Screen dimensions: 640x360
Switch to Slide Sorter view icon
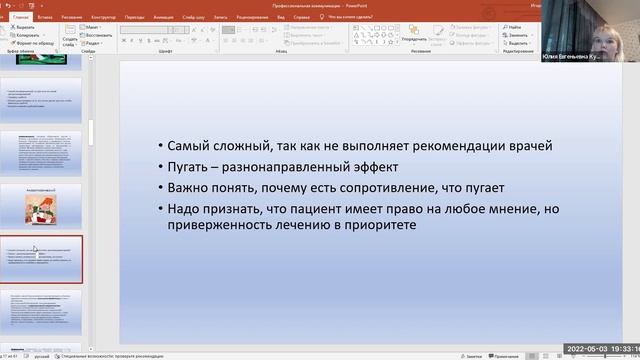click(x=545, y=356)
